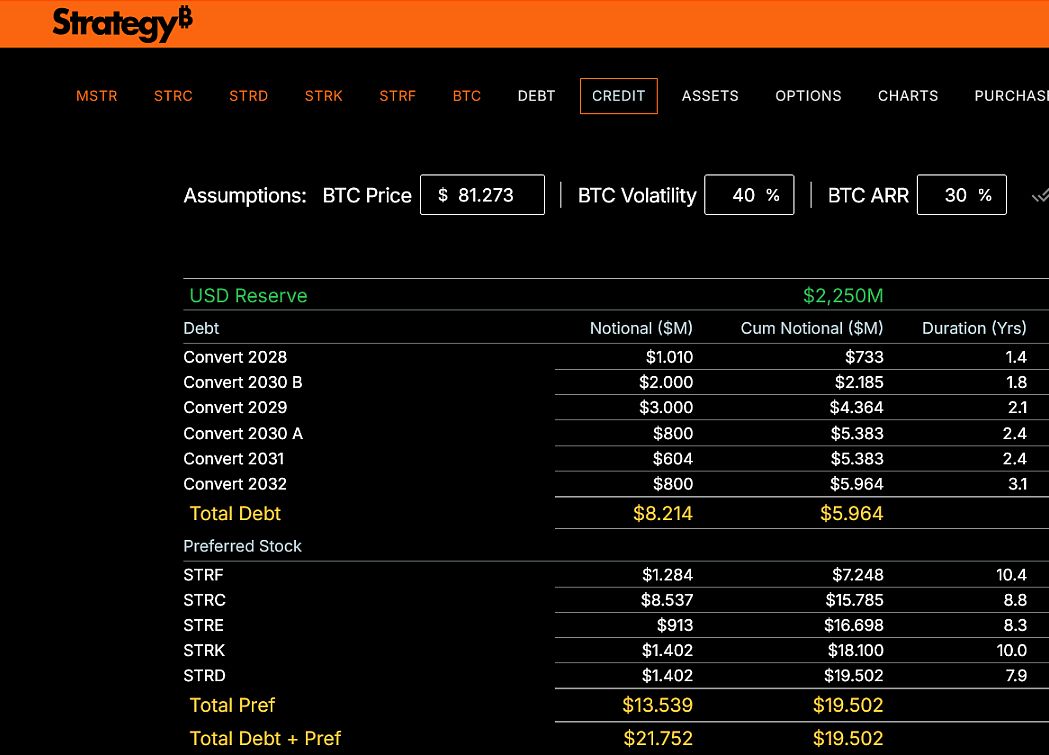Click the Cum Notional ($M) column header
The height and width of the screenshot is (755, 1049).
point(812,328)
